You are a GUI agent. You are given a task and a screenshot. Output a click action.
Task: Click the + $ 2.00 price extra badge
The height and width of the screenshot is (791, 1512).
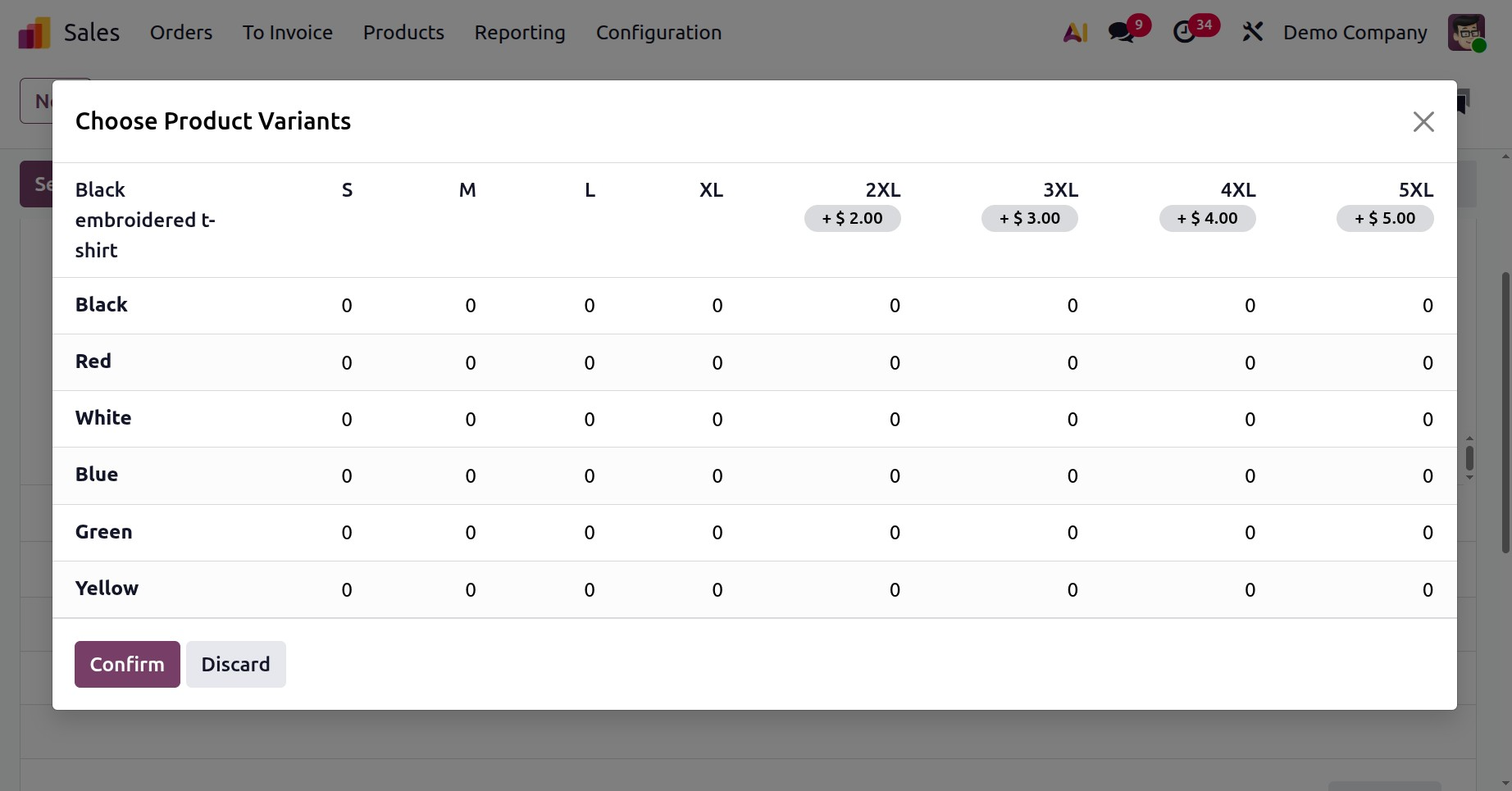pyautogui.click(x=853, y=218)
